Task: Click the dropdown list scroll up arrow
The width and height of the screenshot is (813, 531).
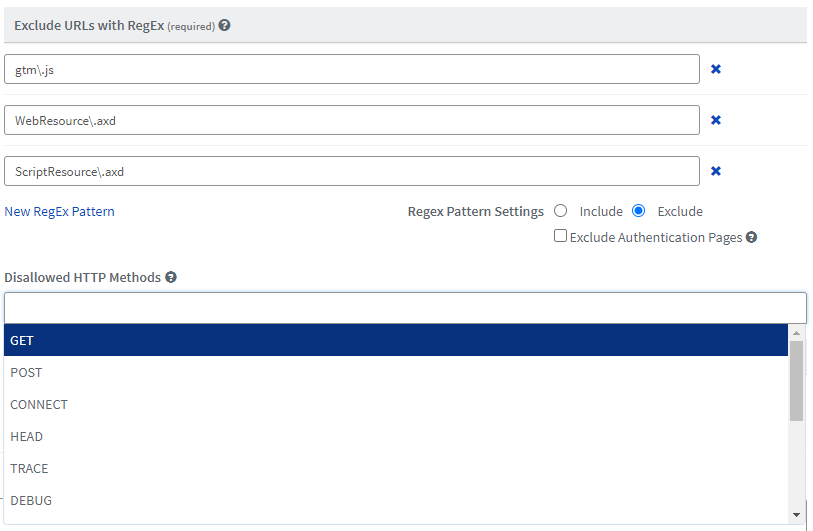Action: pyautogui.click(x=796, y=332)
